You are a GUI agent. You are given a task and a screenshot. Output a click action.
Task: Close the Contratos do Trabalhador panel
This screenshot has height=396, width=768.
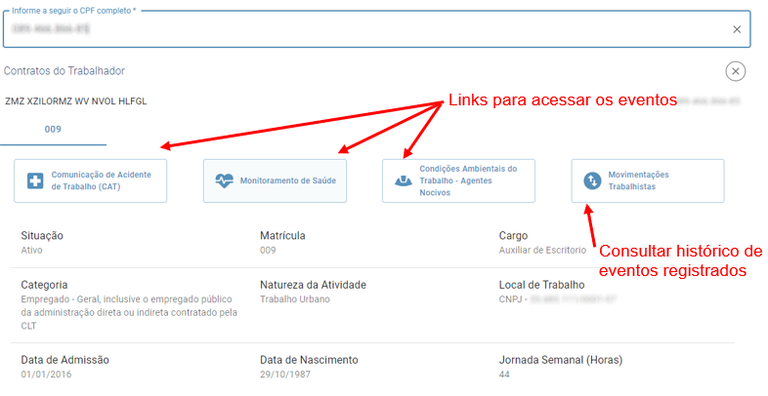[735, 72]
